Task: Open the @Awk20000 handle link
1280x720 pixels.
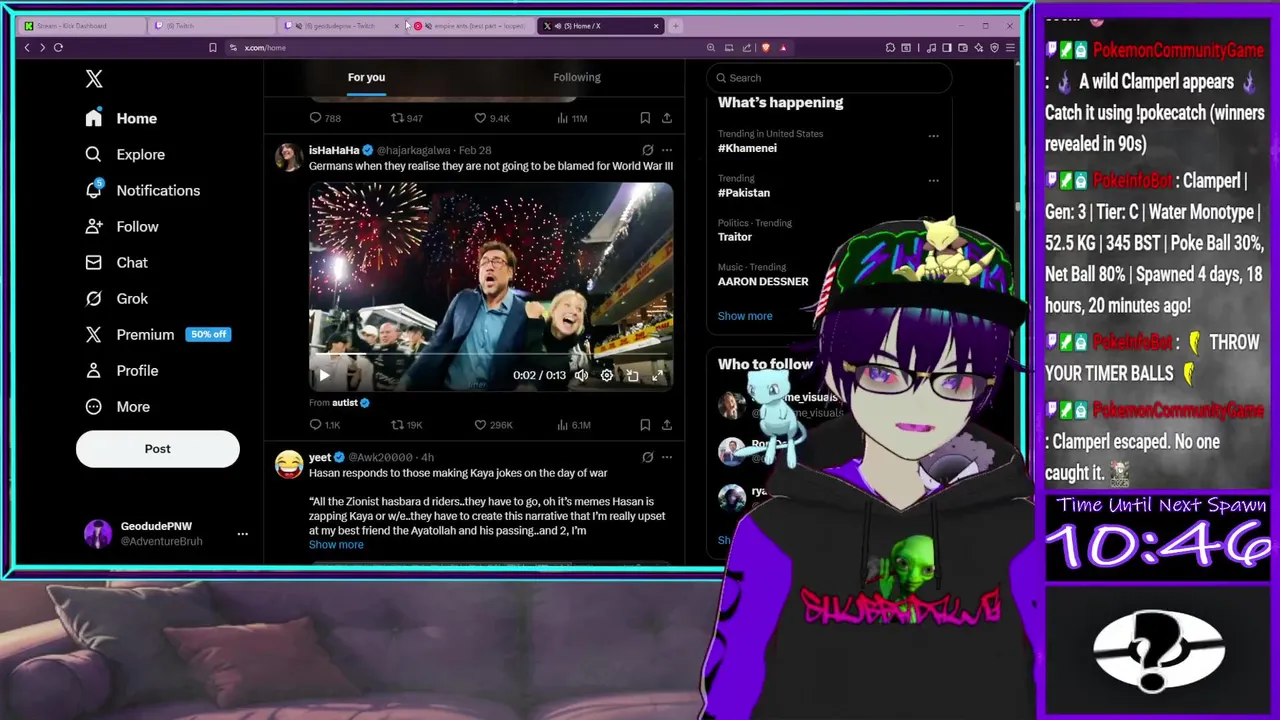Action: [380, 457]
